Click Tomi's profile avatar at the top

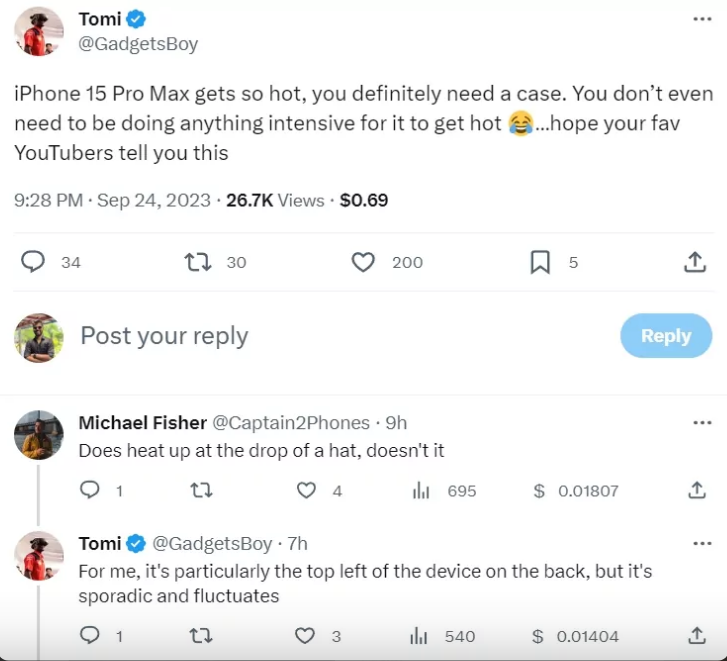[x=40, y=31]
